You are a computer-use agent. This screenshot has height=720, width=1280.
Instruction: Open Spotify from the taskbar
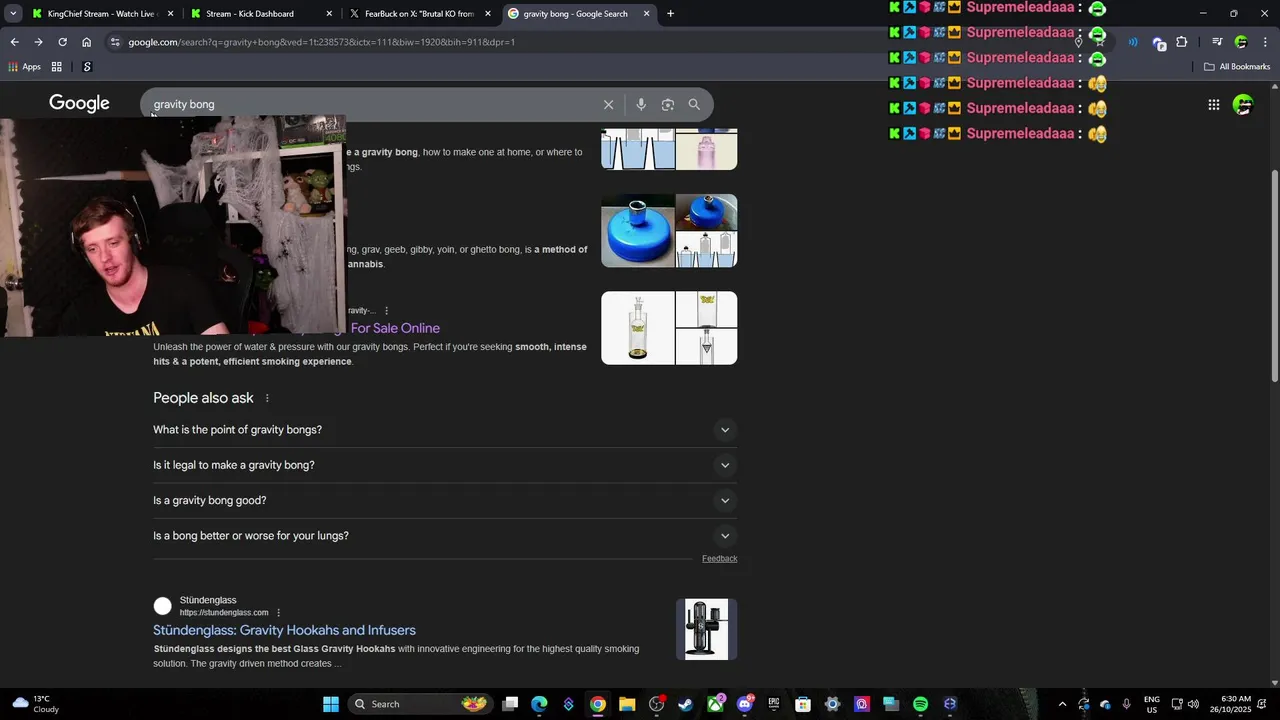(920, 704)
